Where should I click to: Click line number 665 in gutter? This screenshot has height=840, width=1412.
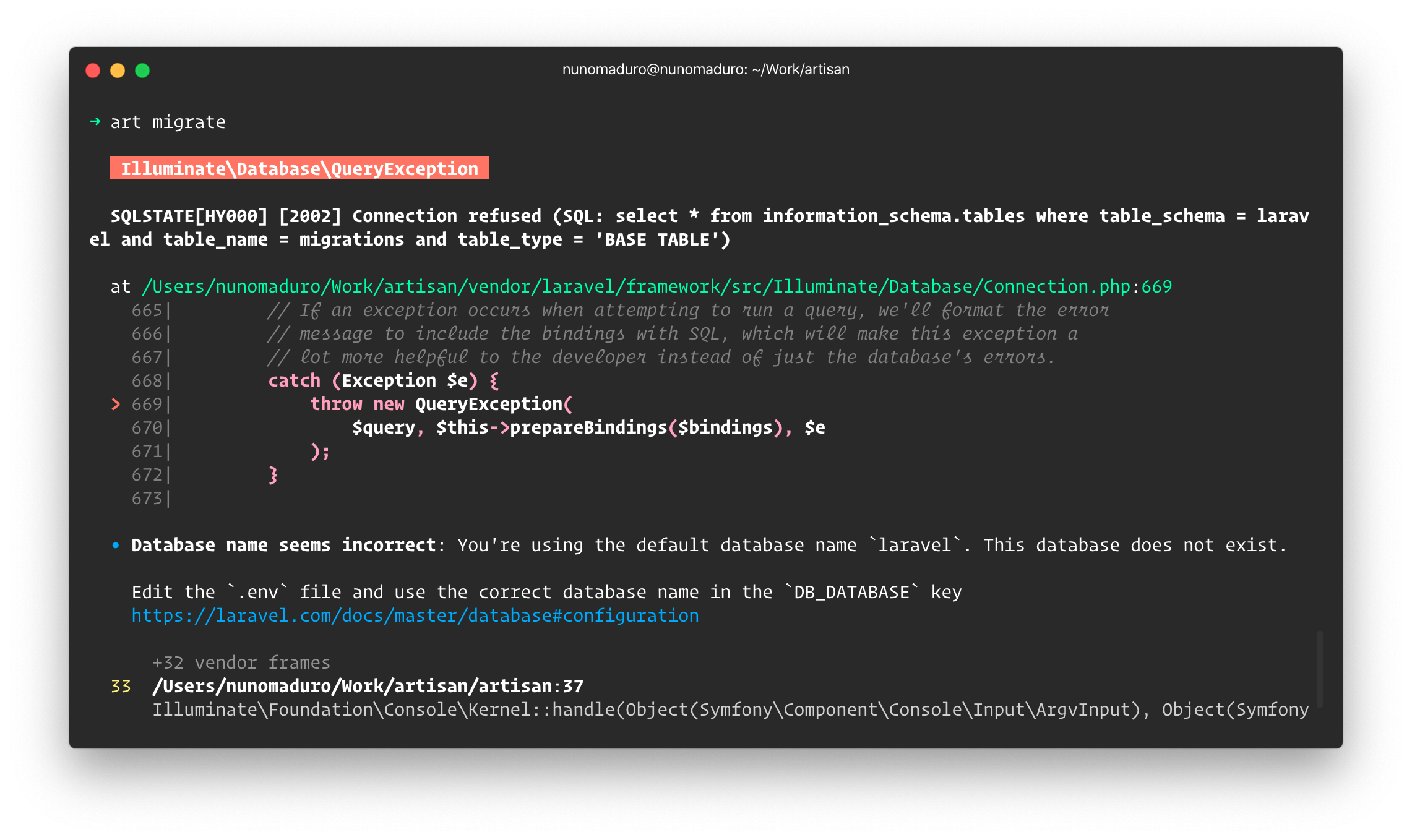pyautogui.click(x=147, y=311)
